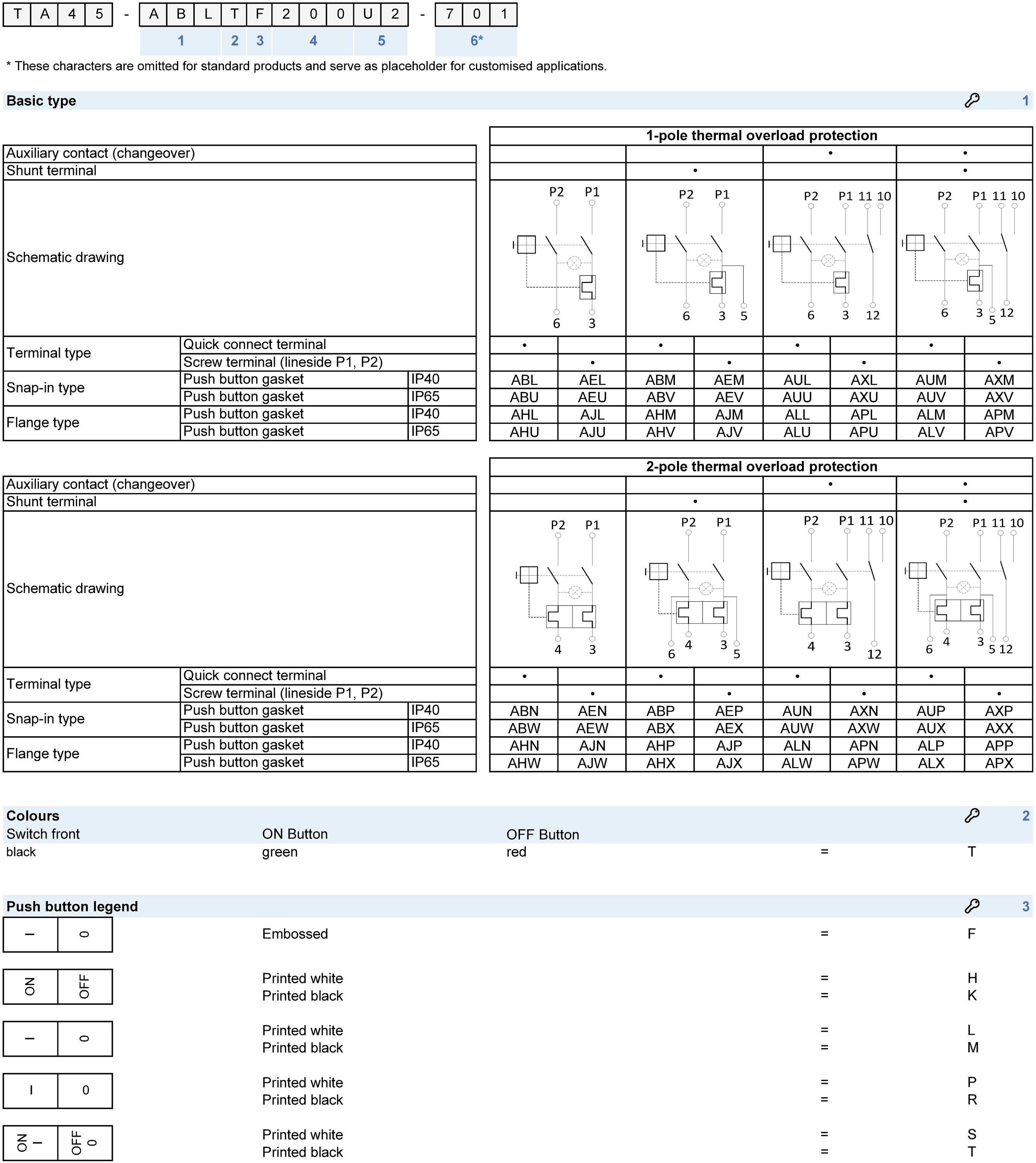Click the 1-pole ABL schematic drawing
Image resolution: width=1036 pixels, height=1163 pixels.
point(557,258)
